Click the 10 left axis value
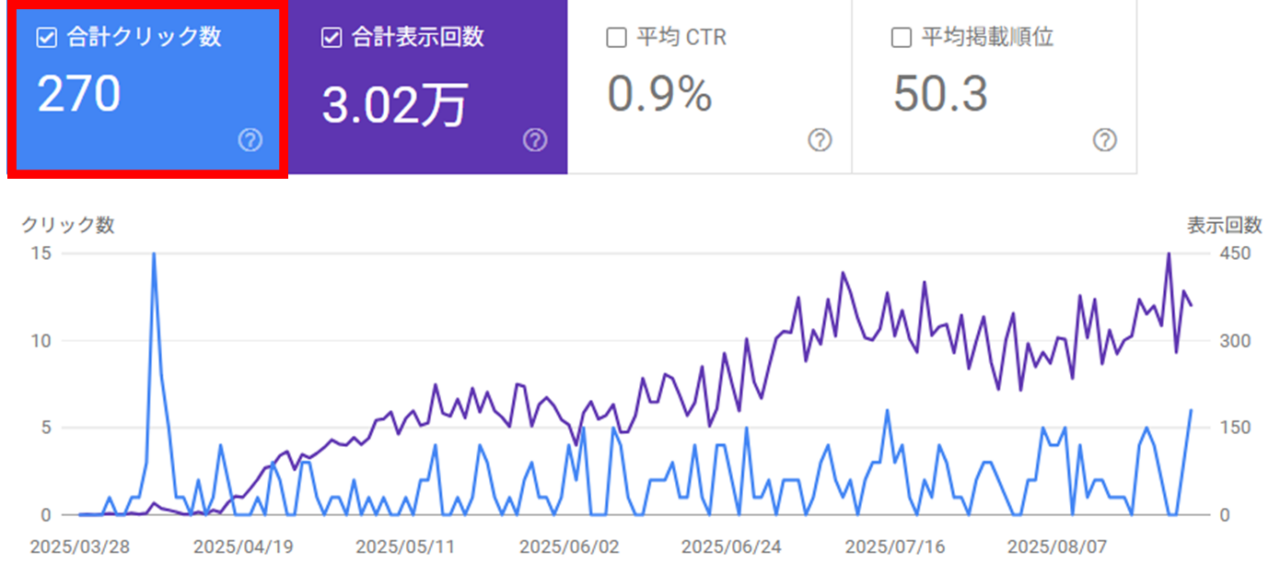Screen dimensions: 1280x576 pos(40,341)
